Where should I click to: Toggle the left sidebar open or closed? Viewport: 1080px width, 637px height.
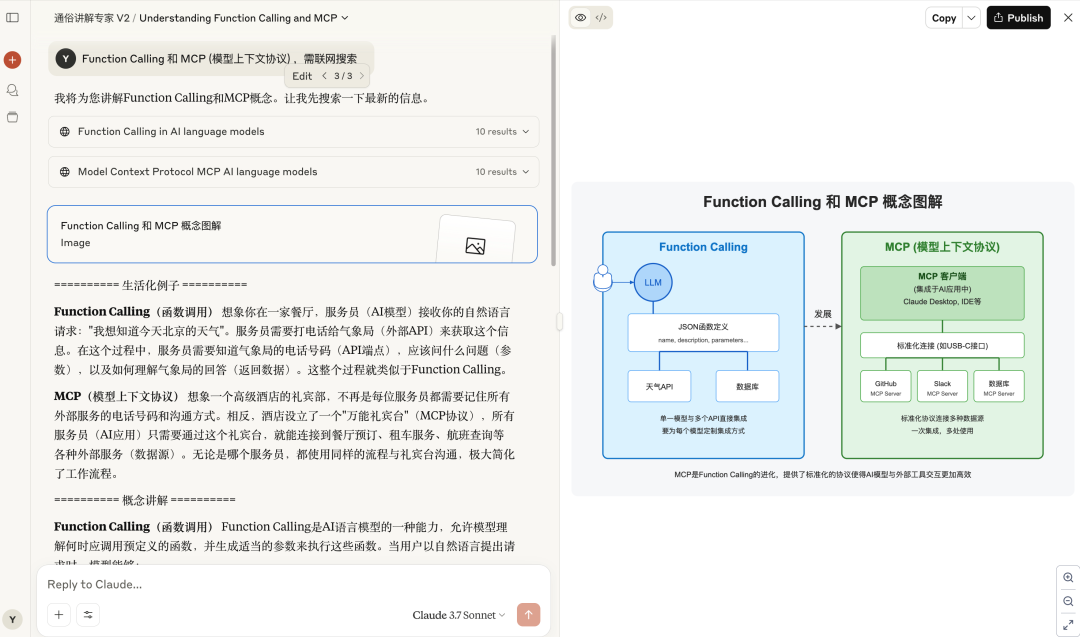(12, 17)
